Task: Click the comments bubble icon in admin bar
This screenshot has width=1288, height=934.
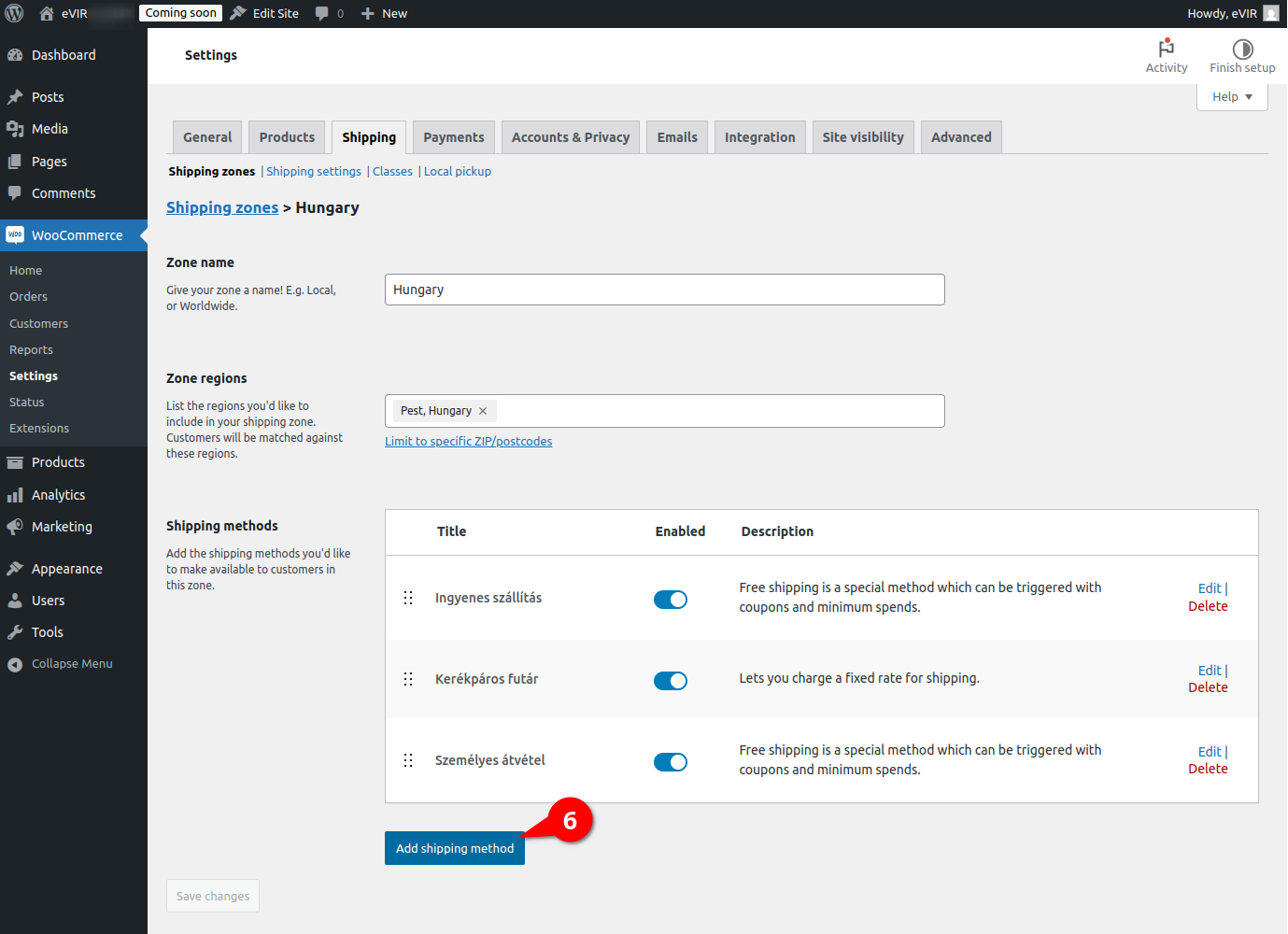Action: (x=321, y=13)
